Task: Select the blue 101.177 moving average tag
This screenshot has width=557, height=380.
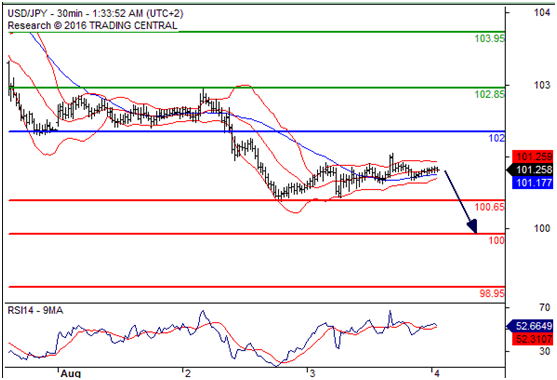Action: pyautogui.click(x=532, y=183)
